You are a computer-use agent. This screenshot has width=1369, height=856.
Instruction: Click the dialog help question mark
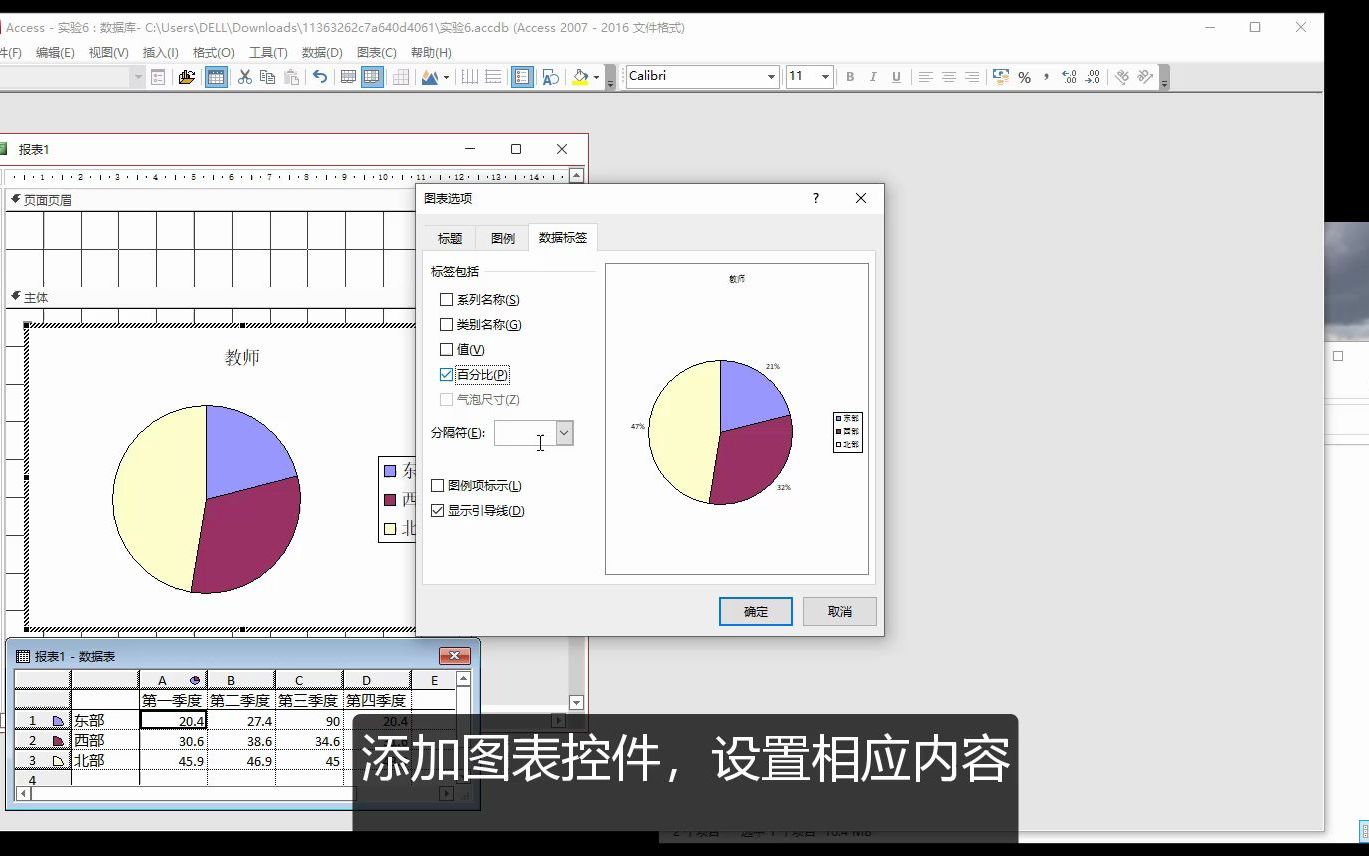point(816,198)
